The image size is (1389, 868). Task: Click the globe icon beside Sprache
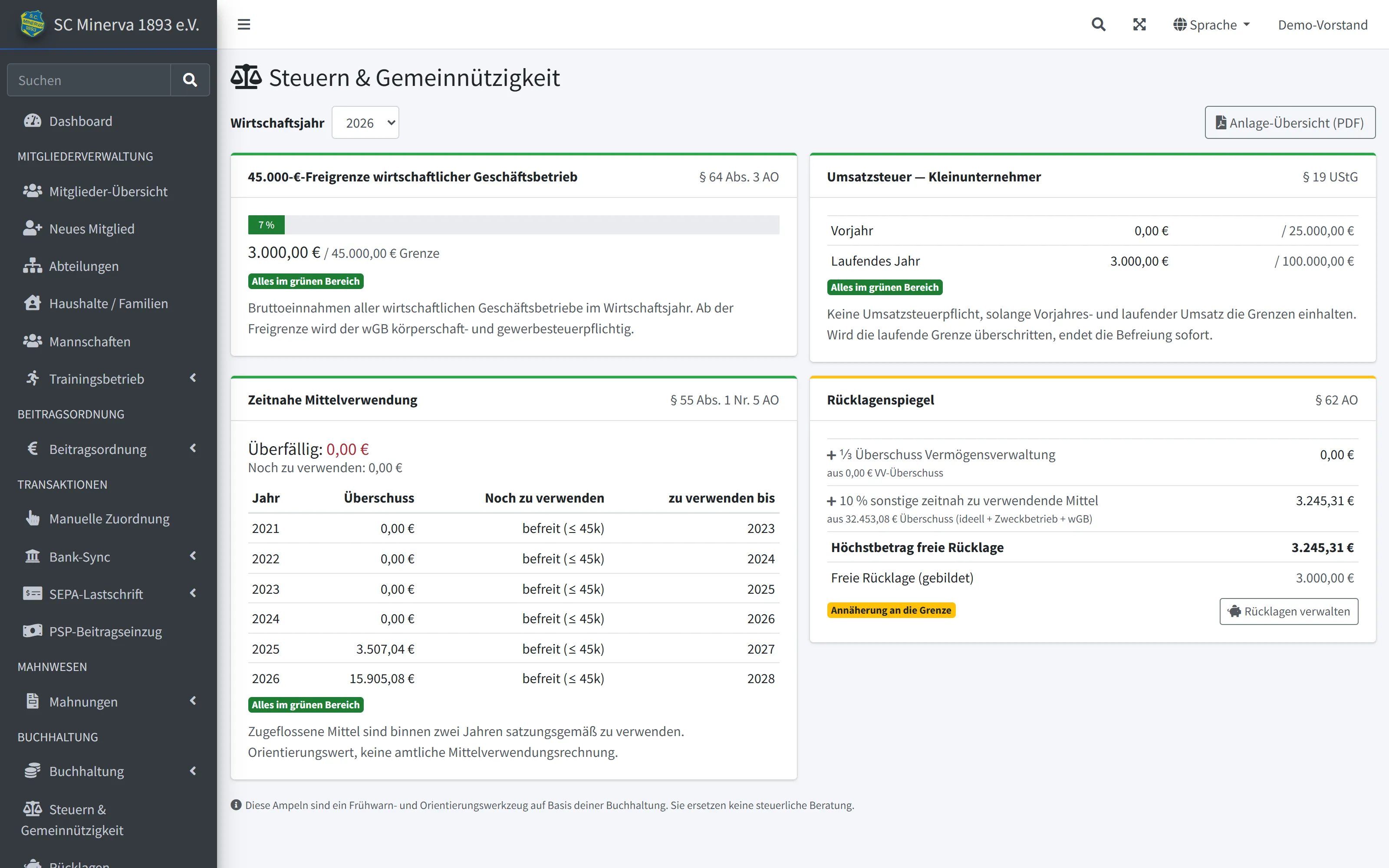pyautogui.click(x=1179, y=25)
